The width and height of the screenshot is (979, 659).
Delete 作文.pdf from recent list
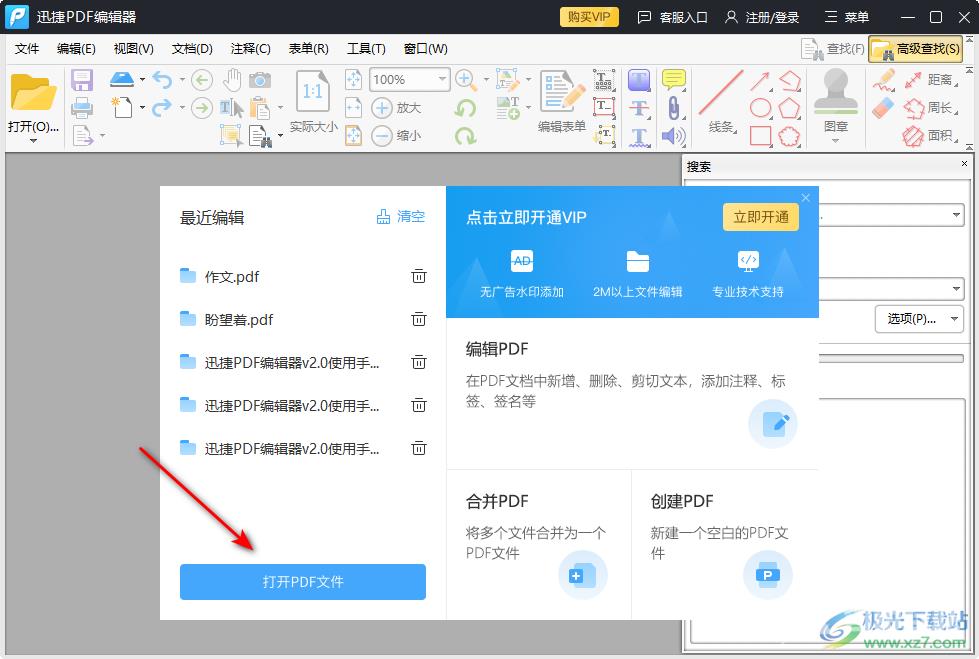[419, 276]
